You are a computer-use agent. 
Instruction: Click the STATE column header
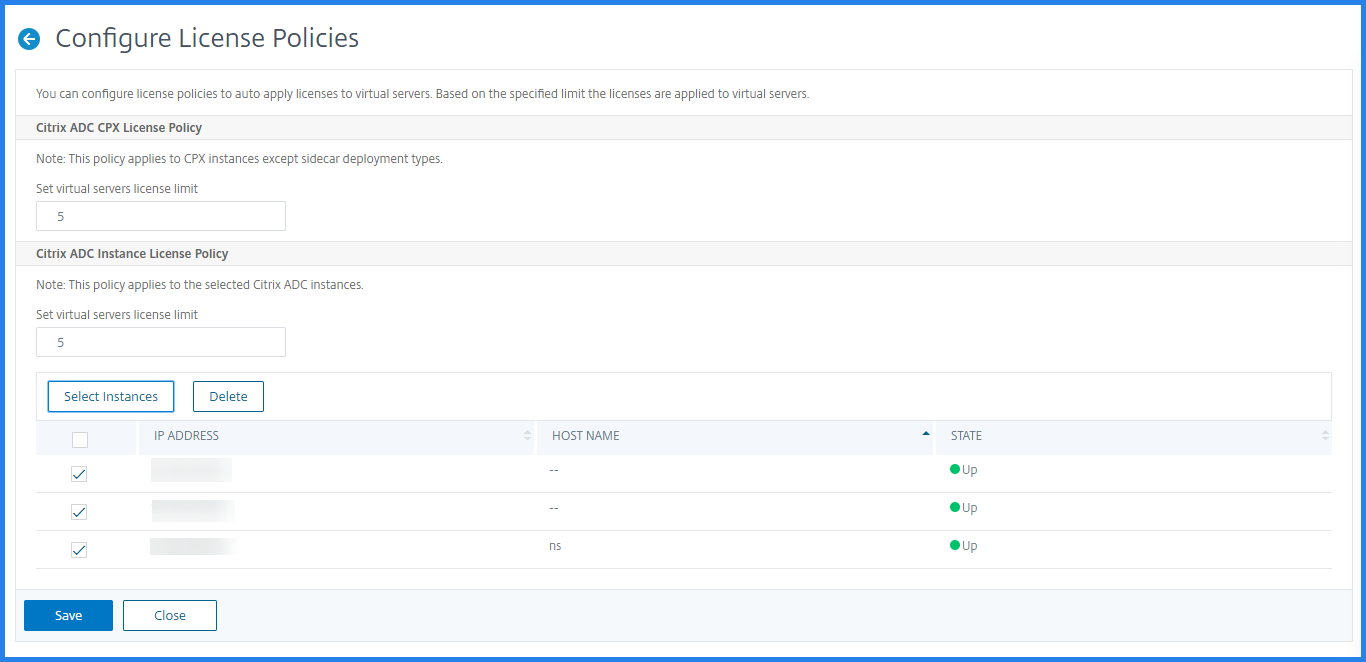(966, 436)
